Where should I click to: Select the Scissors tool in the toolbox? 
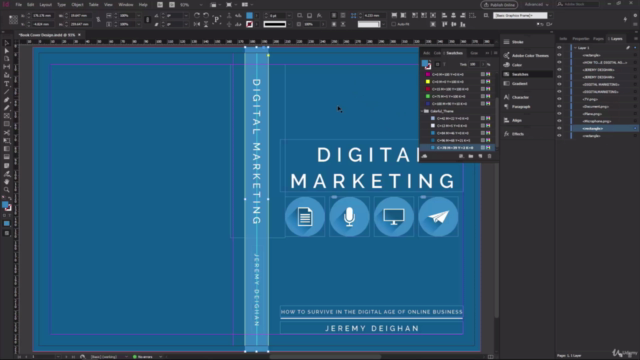tap(7, 133)
